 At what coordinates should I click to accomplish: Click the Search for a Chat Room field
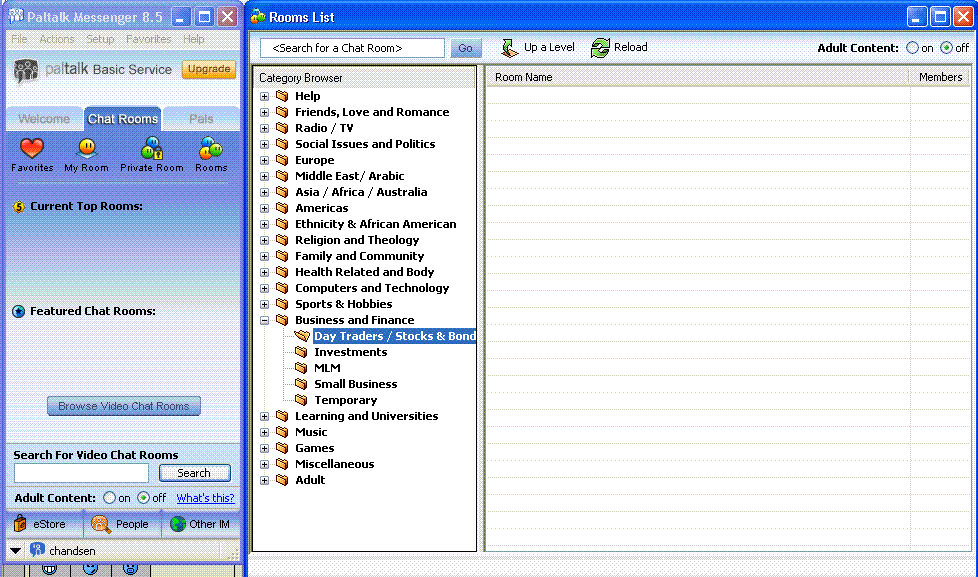coord(351,48)
